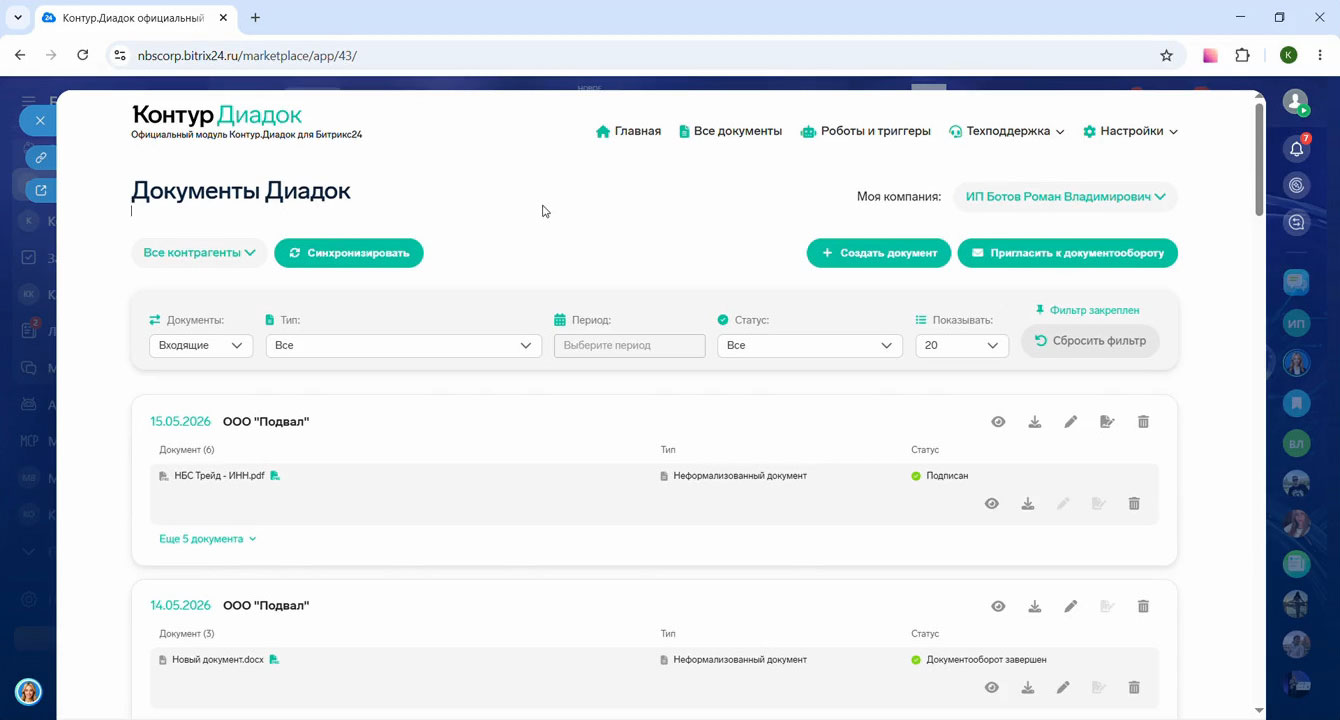This screenshot has height=720, width=1340.
Task: Open the Chrome three-dot menu
Action: (1321, 56)
